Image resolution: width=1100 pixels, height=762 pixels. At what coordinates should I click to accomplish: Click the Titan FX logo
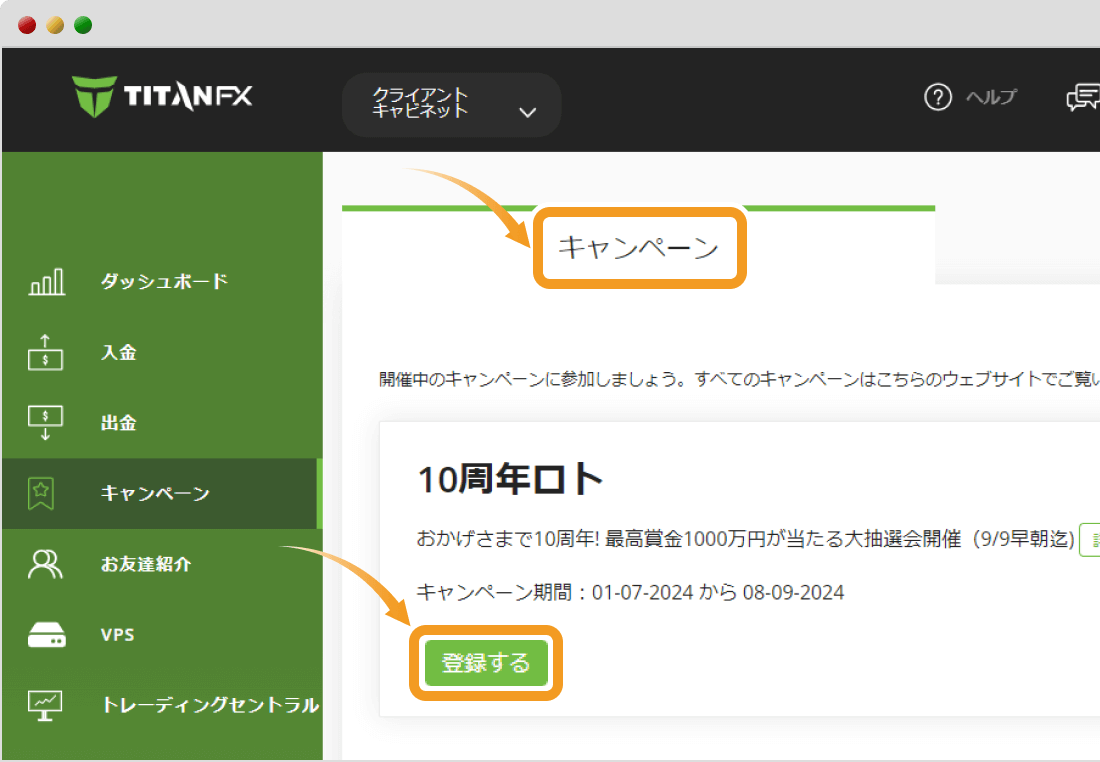[162, 96]
